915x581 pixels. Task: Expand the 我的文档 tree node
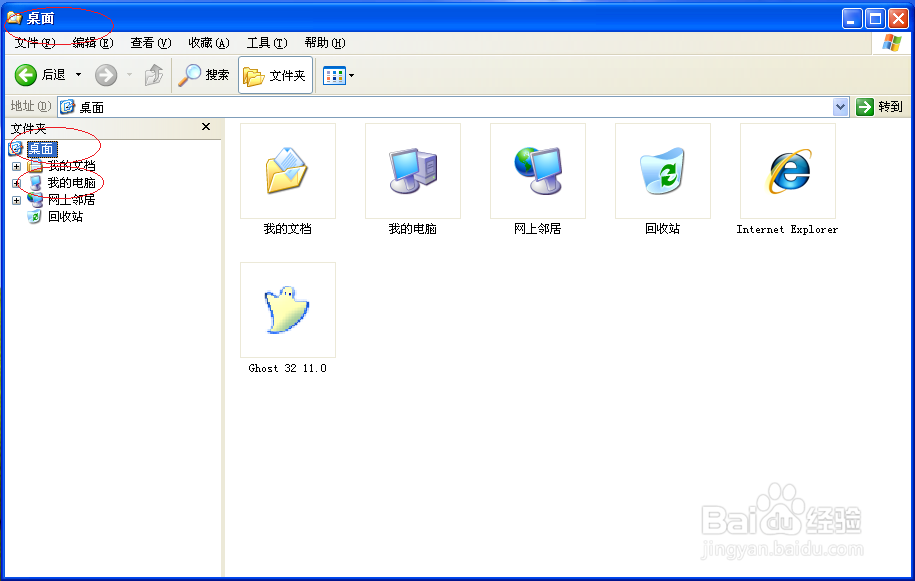[x=16, y=166]
